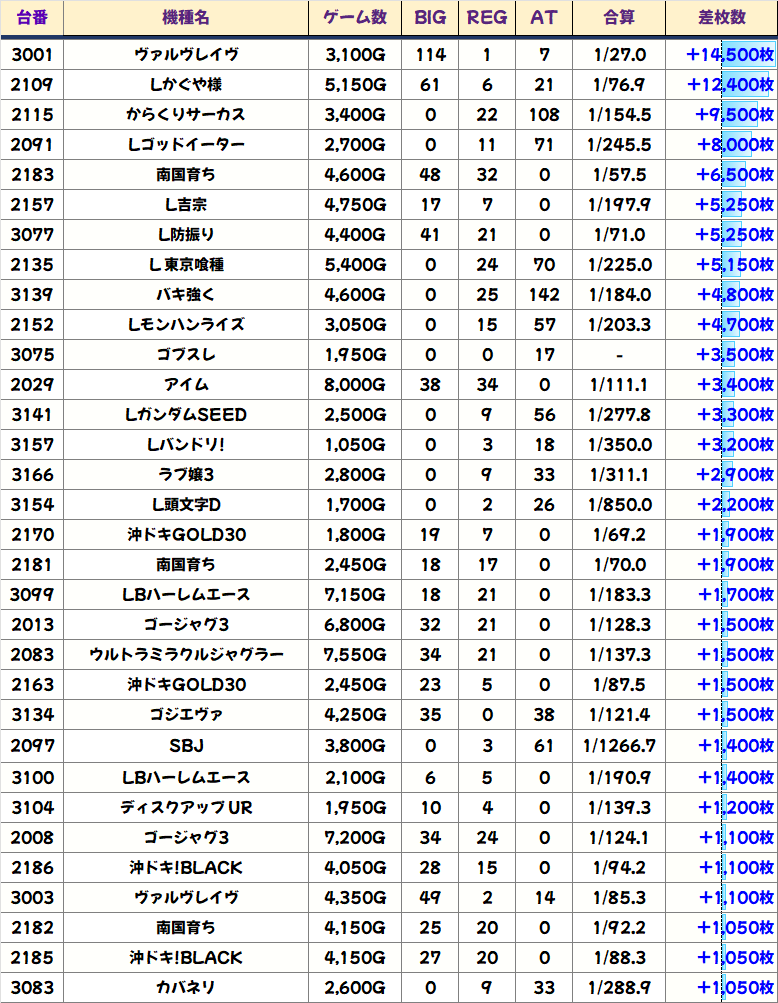Select machine number 2182
The width and height of the screenshot is (778, 1003).
pos(32,929)
